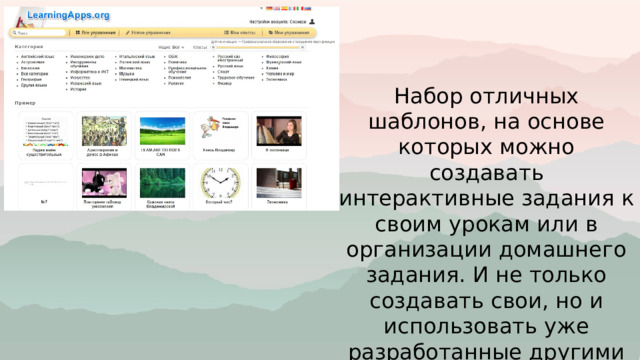Select category 'Информатика и ИКТ'

89,72
